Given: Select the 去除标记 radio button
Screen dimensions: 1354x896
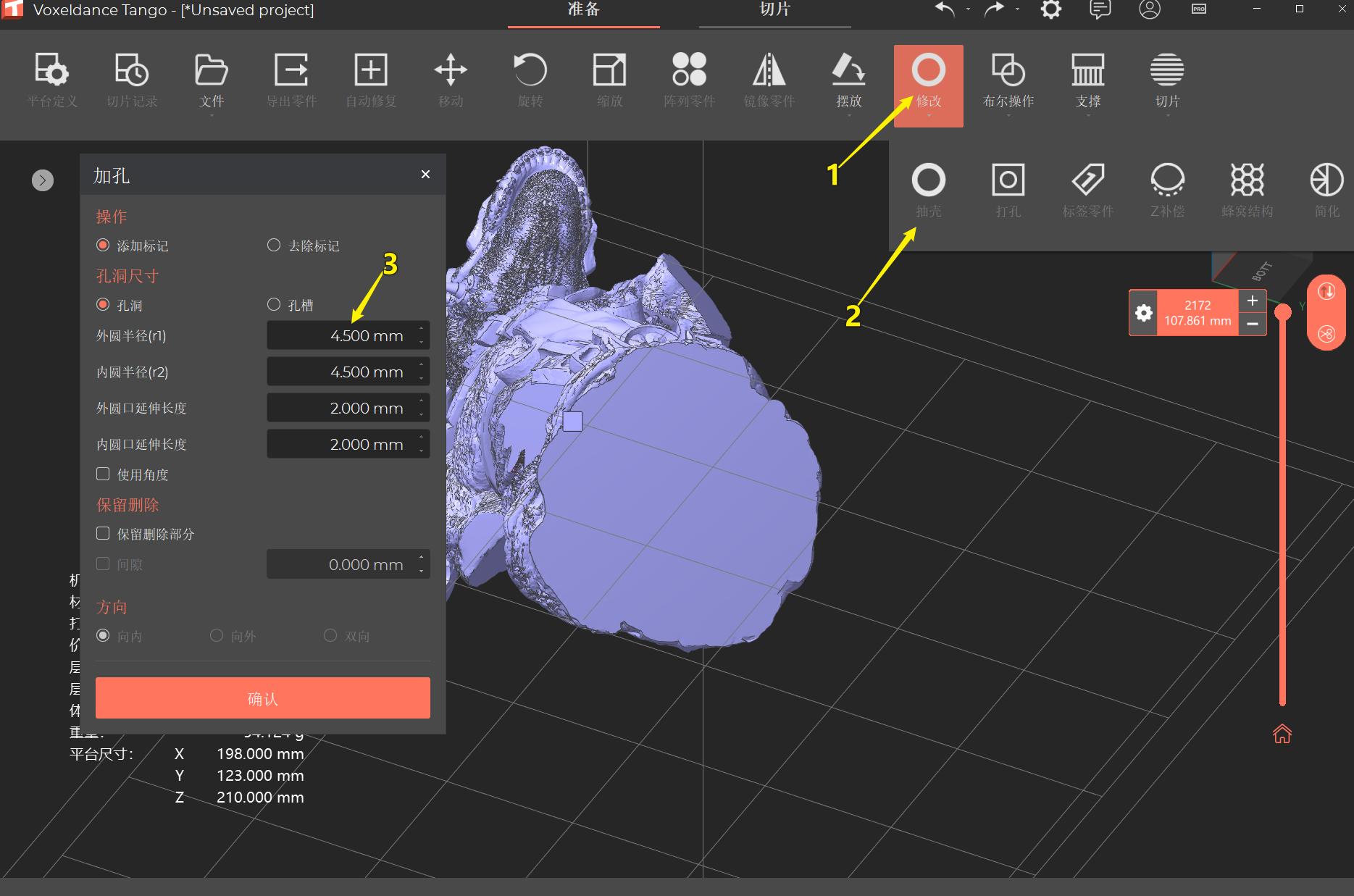Looking at the screenshot, I should click(274, 246).
